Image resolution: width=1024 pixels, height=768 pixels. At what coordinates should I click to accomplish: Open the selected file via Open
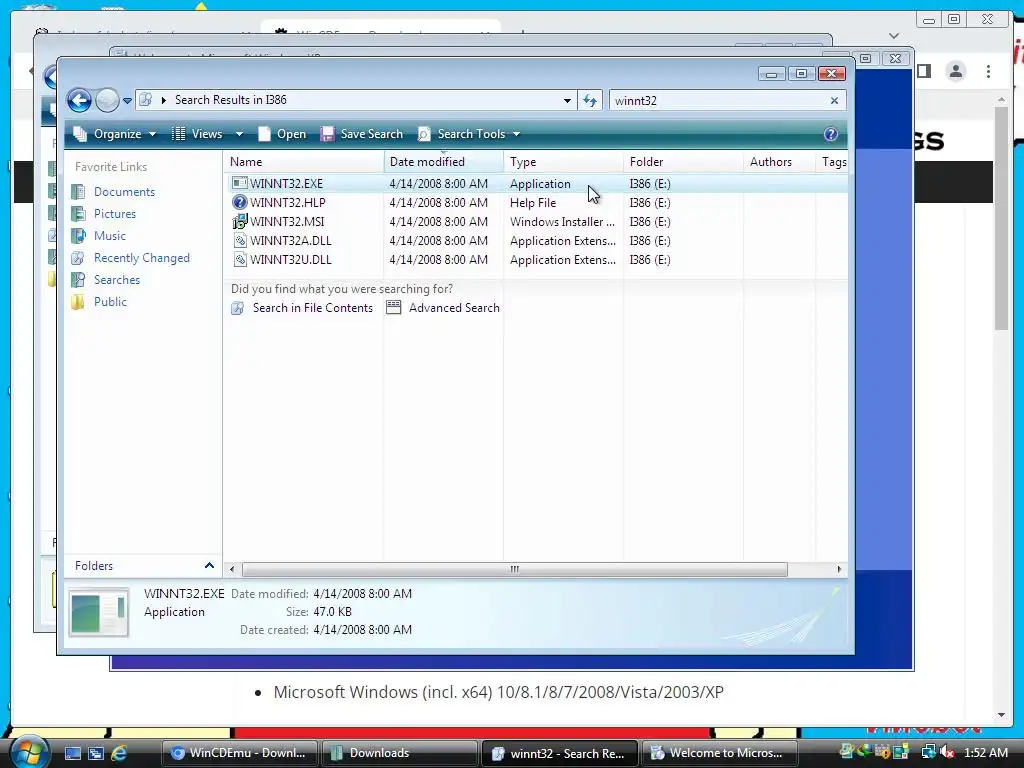click(282, 134)
